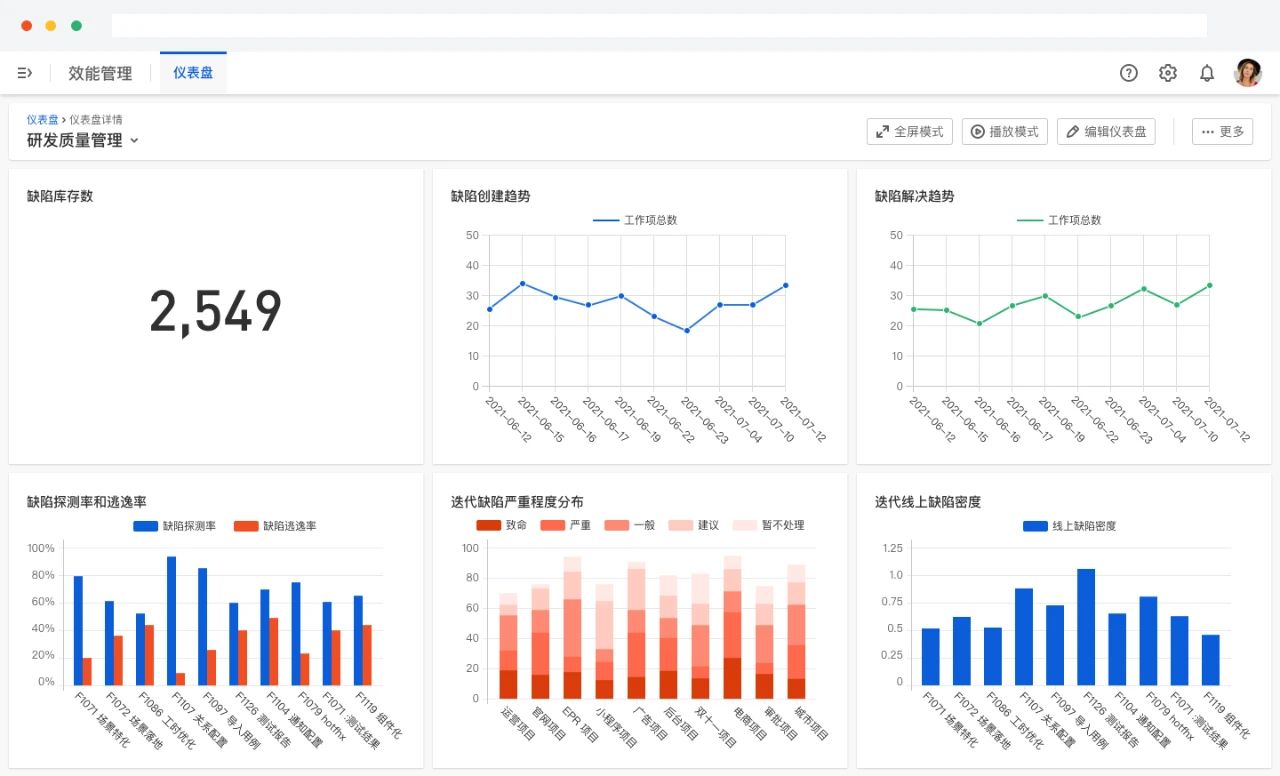The image size is (1280, 776).
Task: Click the browser address bar
Action: 658,25
